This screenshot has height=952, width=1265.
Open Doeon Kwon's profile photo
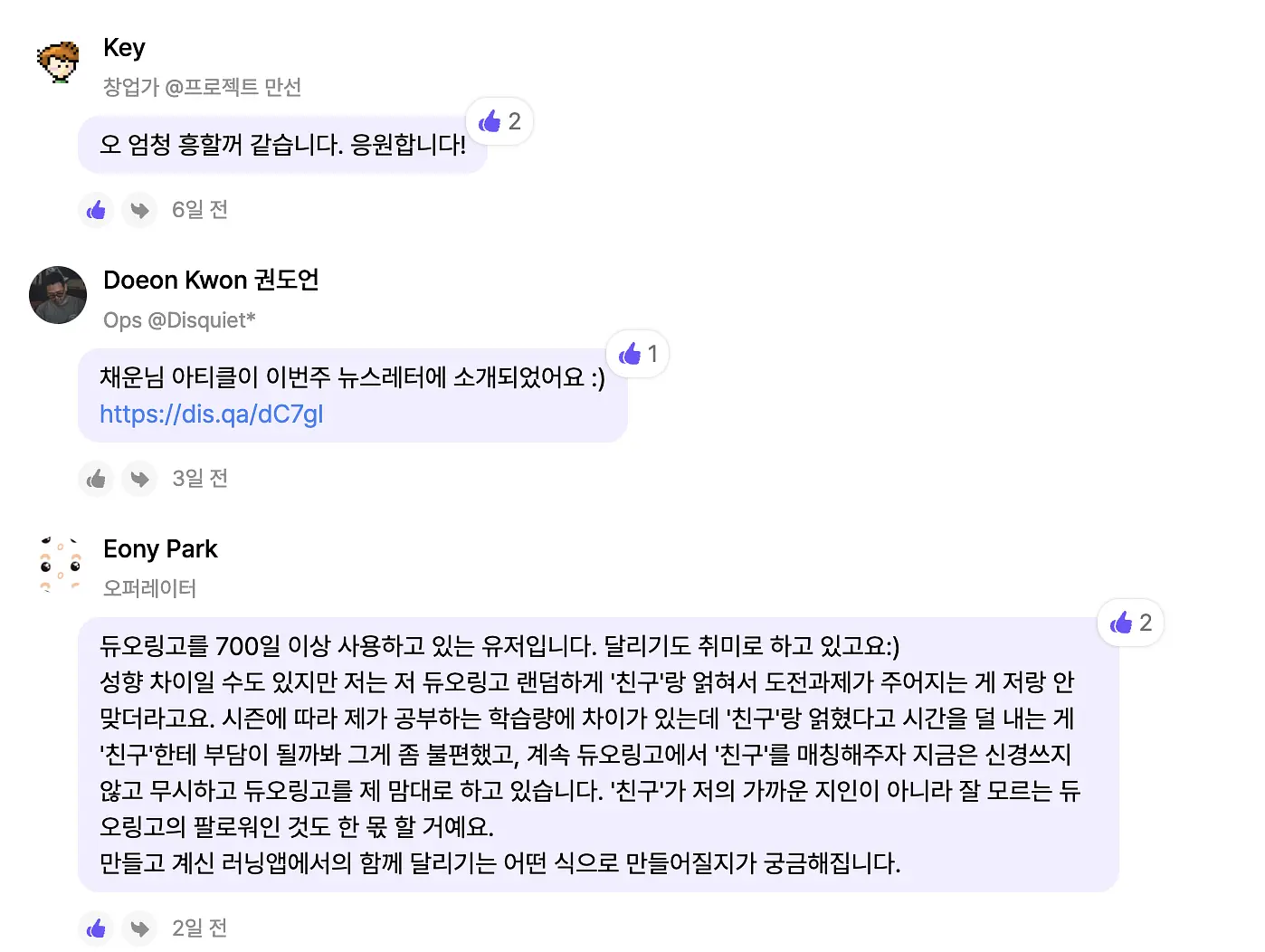[58, 295]
